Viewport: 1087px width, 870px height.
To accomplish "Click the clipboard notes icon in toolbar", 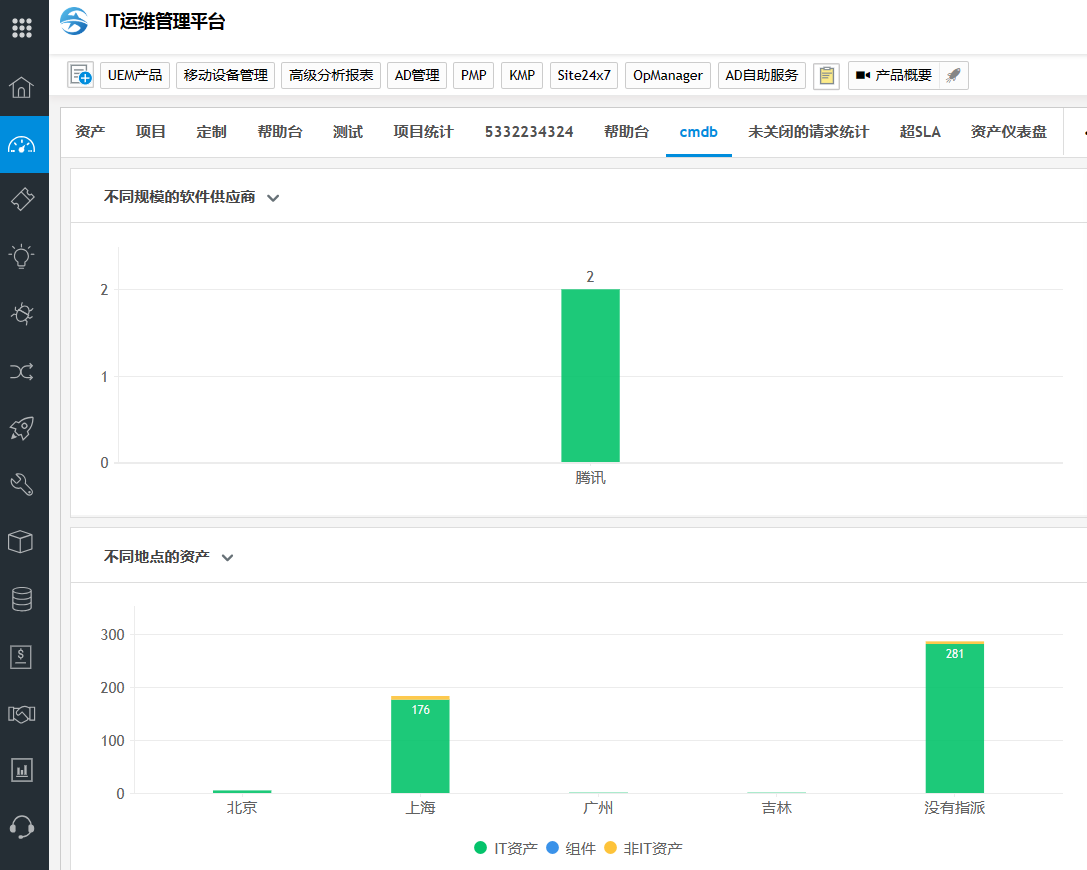I will pyautogui.click(x=826, y=76).
